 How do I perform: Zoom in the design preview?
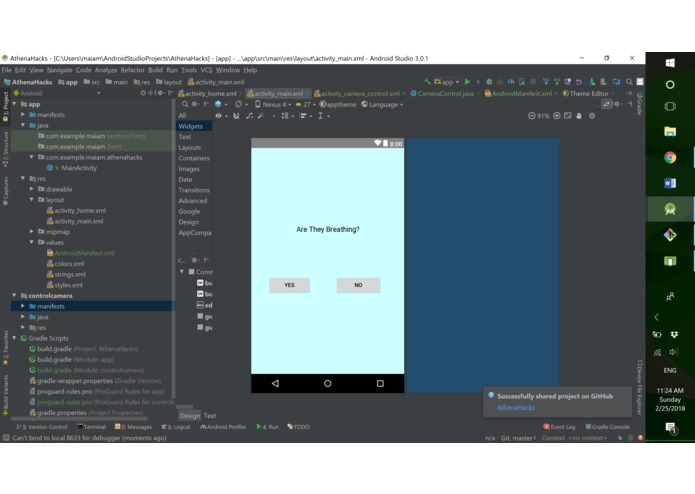tap(557, 116)
